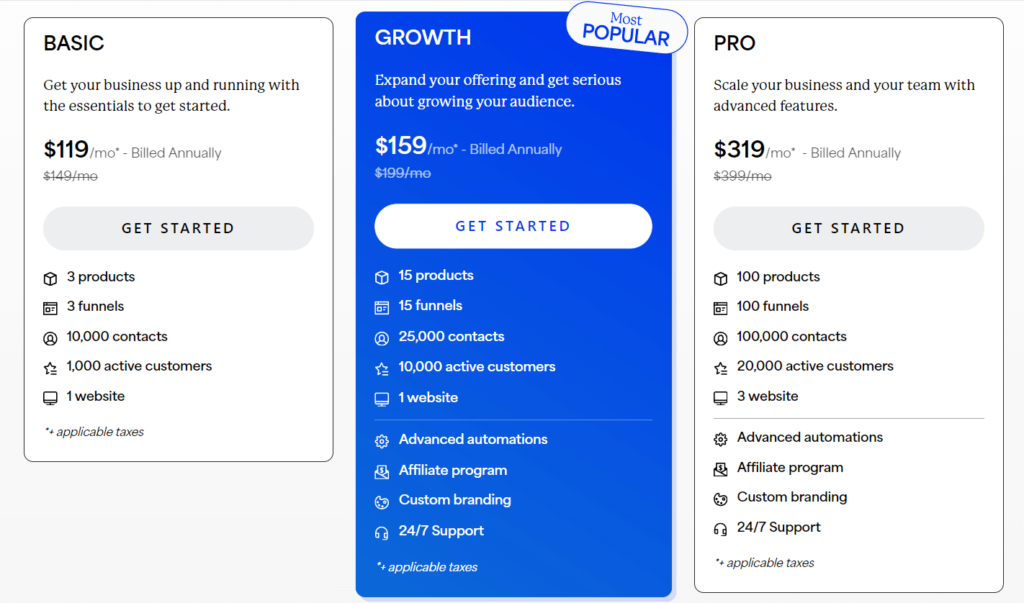Click the 24/7 Support headset icon in PRO
Image resolution: width=1024 pixels, height=603 pixels.
click(720, 528)
